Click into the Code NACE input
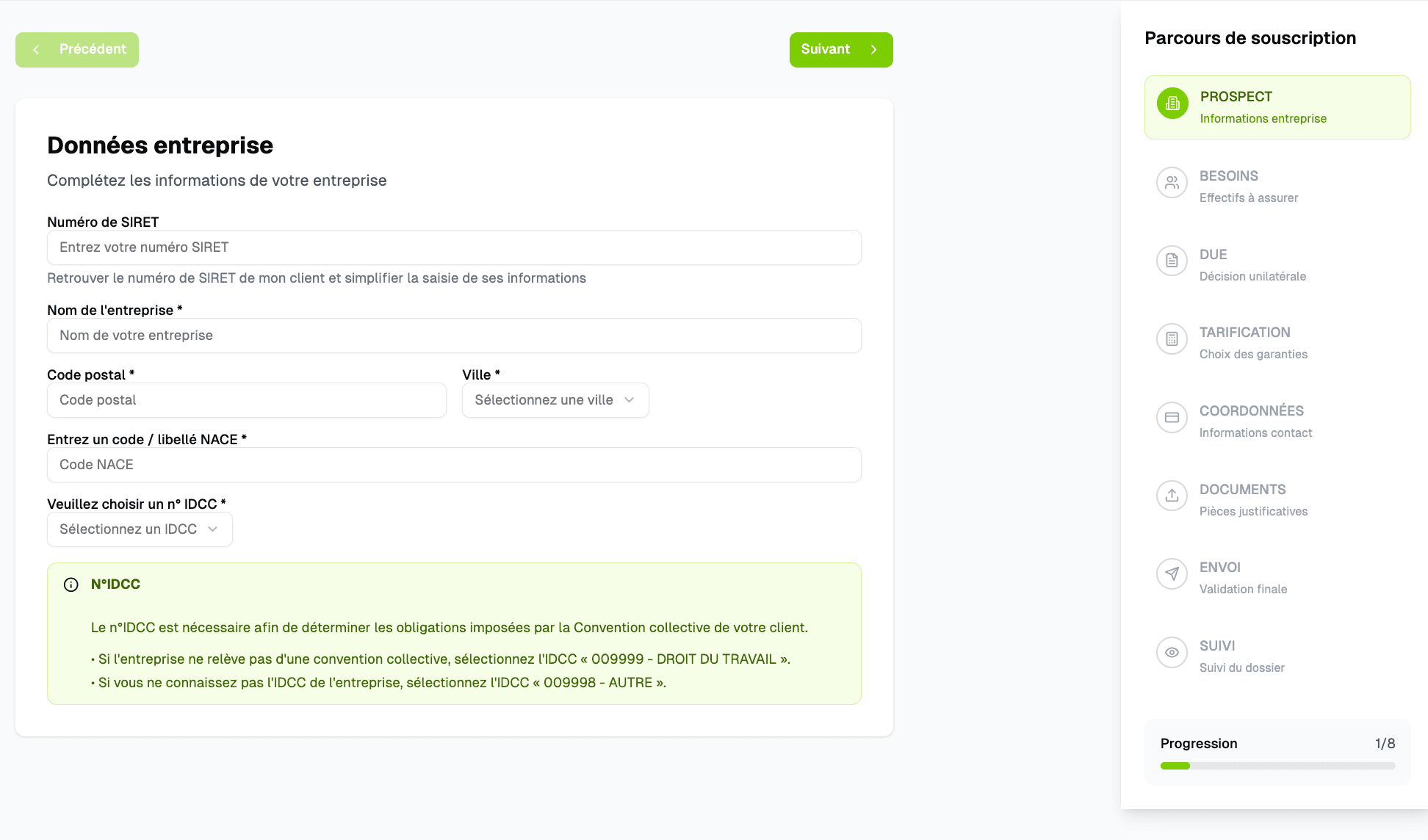 tap(454, 465)
